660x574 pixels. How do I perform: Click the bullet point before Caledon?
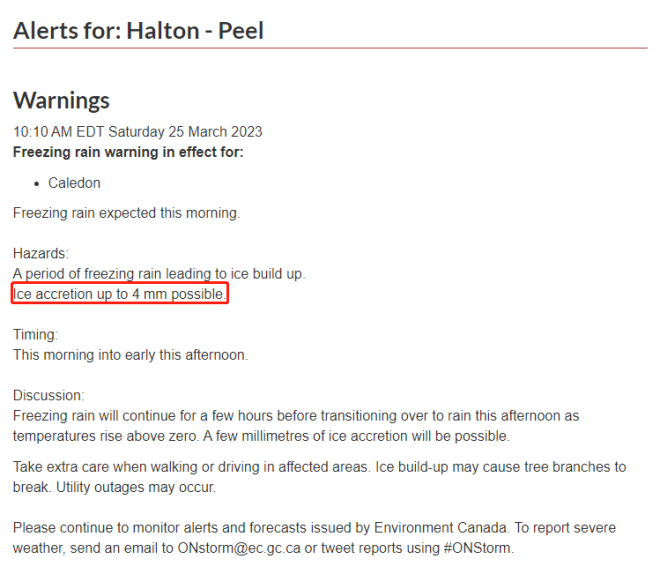pyautogui.click(x=37, y=184)
